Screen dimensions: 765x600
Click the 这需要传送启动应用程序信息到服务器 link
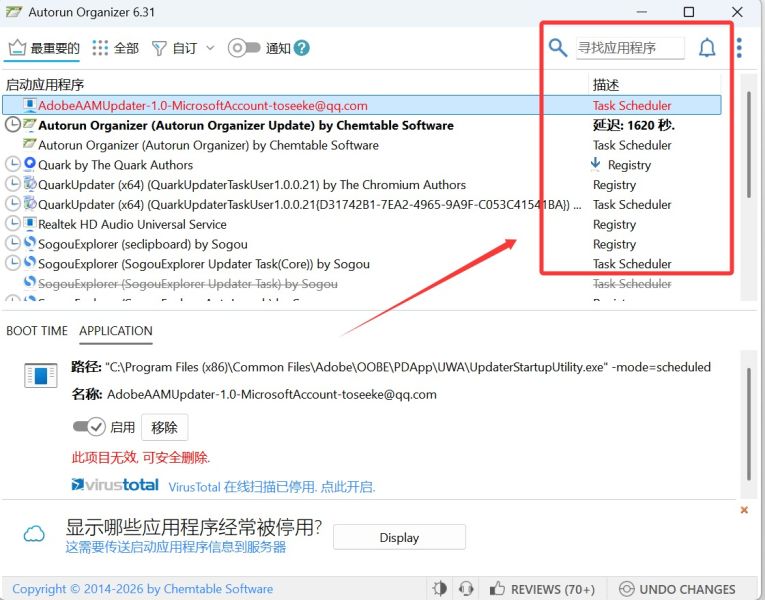click(x=176, y=547)
